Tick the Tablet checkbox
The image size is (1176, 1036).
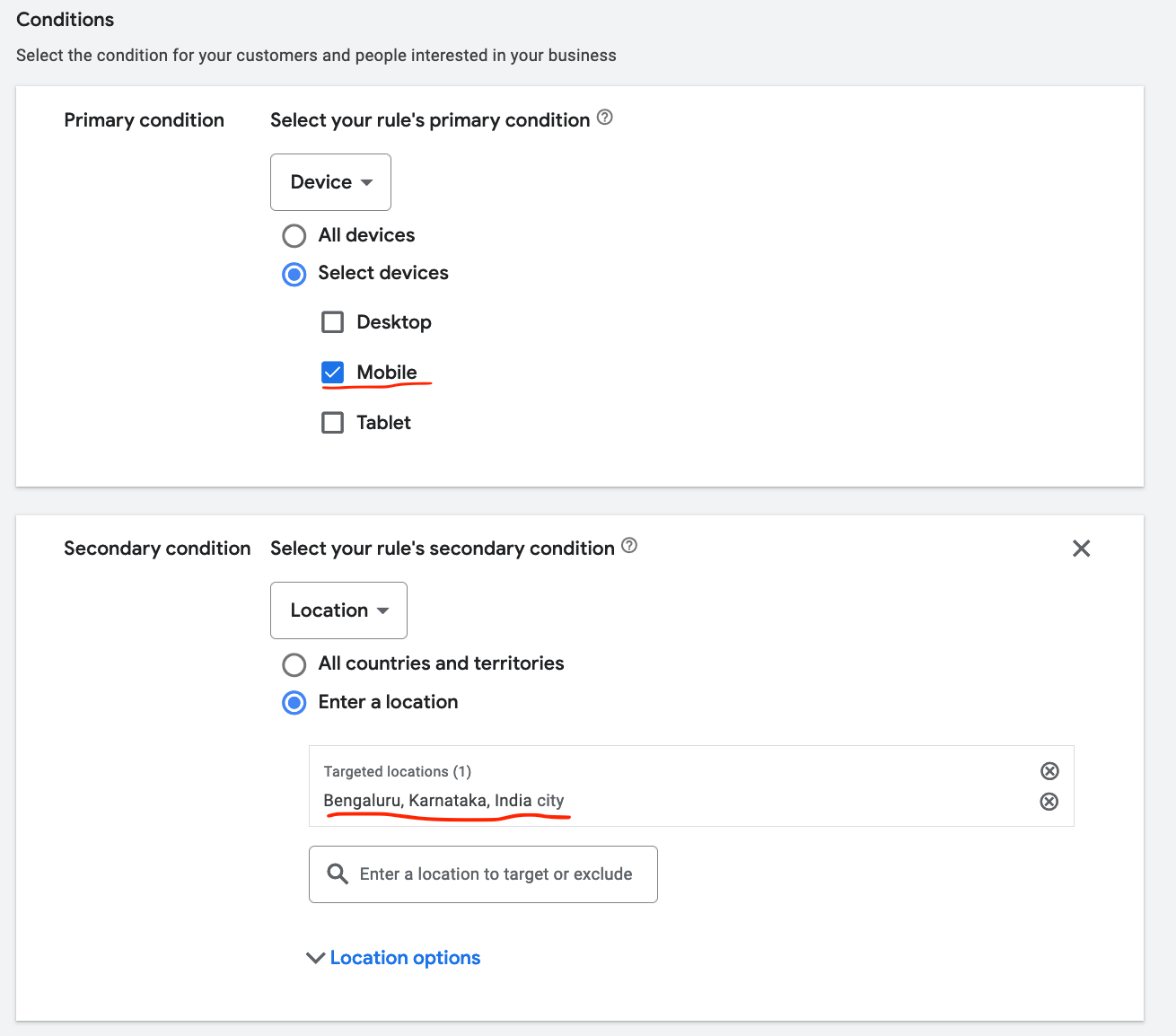tap(333, 423)
